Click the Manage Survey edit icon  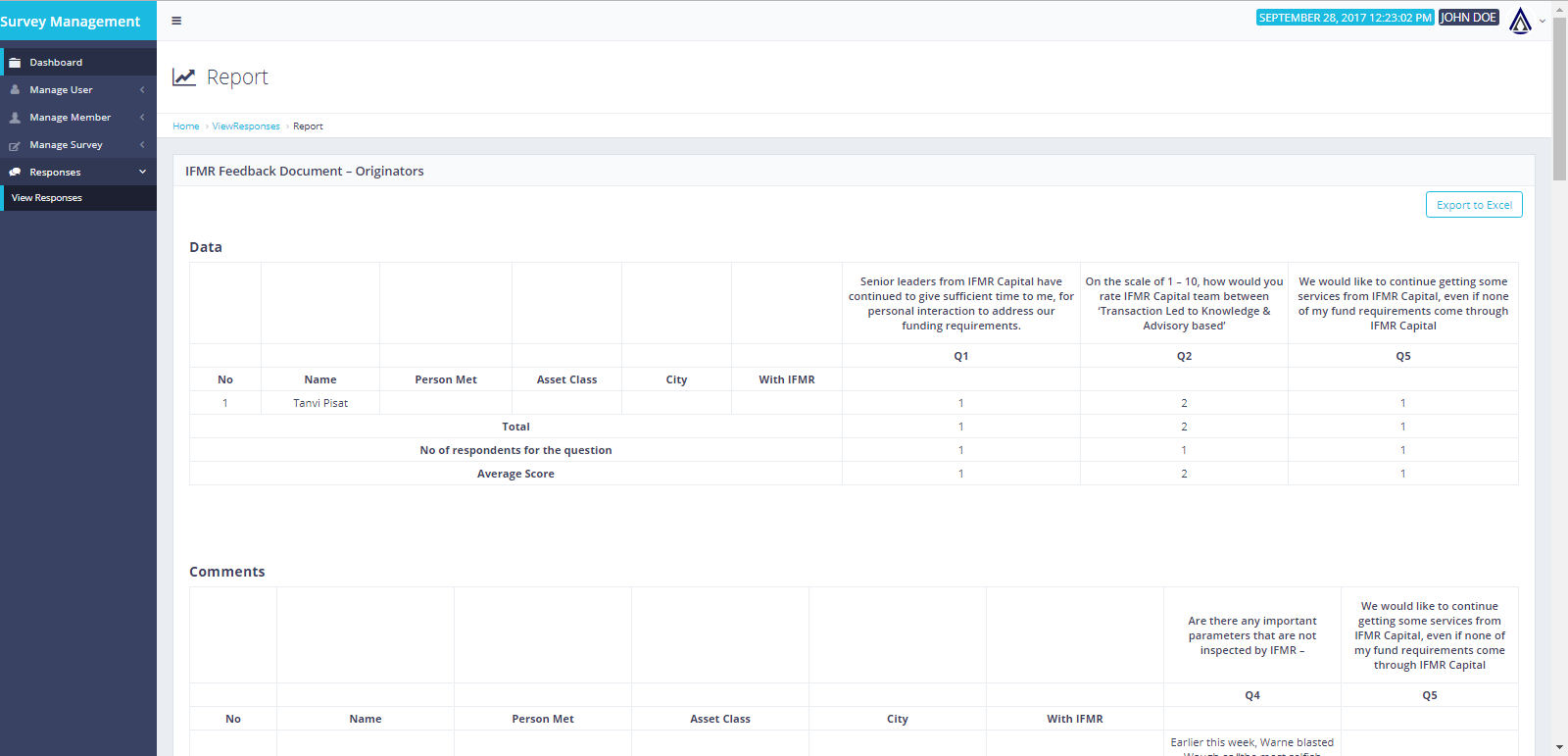click(x=15, y=145)
